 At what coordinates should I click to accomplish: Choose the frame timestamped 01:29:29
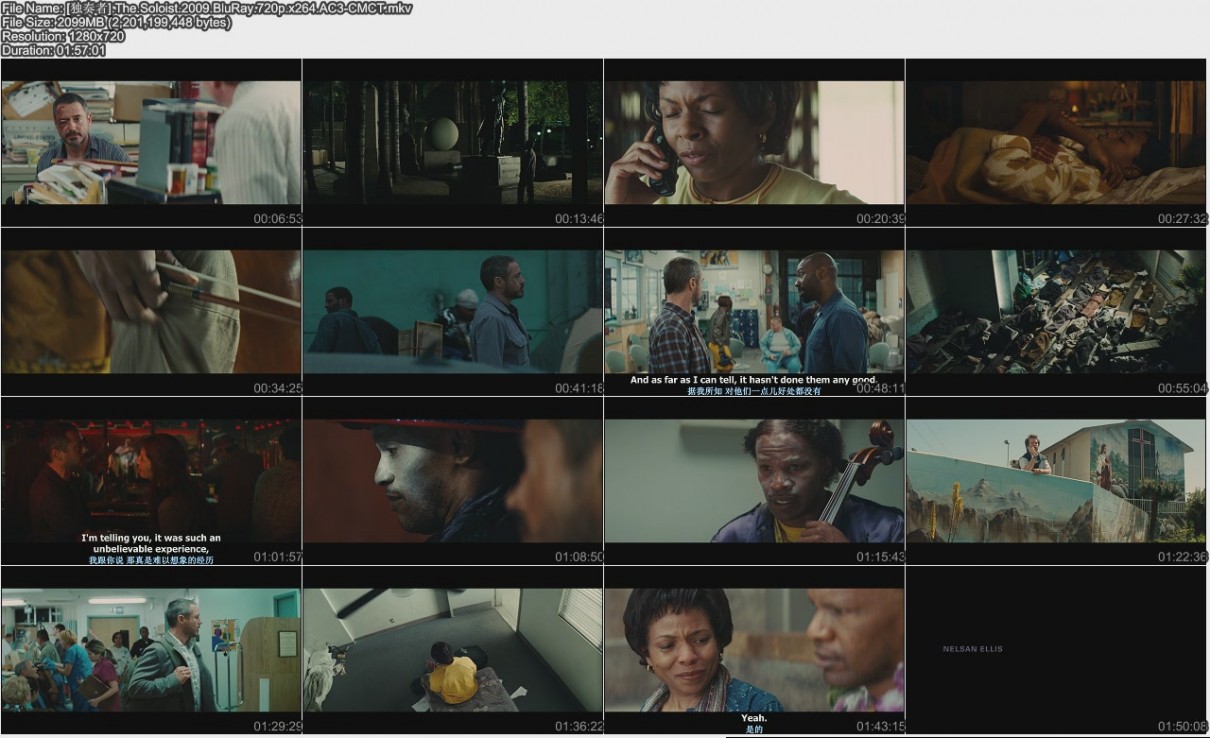pos(151,650)
